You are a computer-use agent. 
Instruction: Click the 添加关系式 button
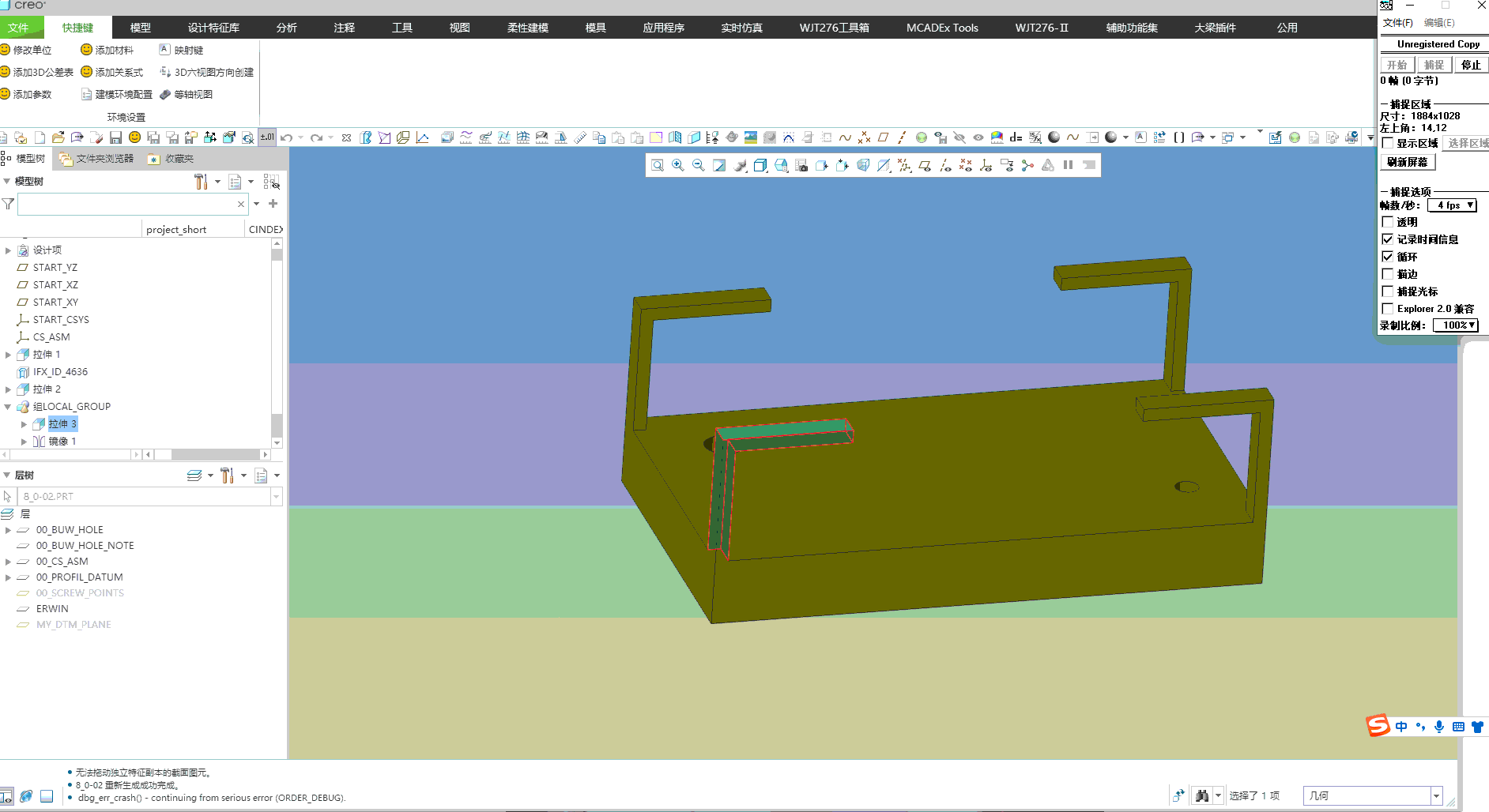click(x=112, y=72)
